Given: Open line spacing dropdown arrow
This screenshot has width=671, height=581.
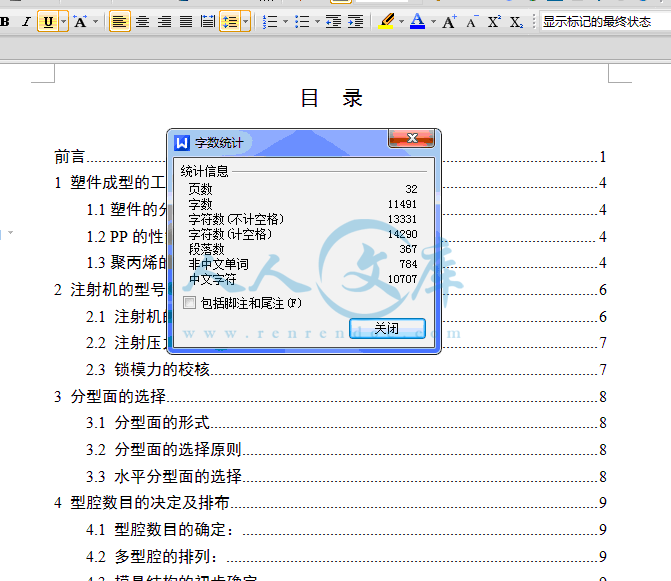Looking at the screenshot, I should click(x=246, y=21).
